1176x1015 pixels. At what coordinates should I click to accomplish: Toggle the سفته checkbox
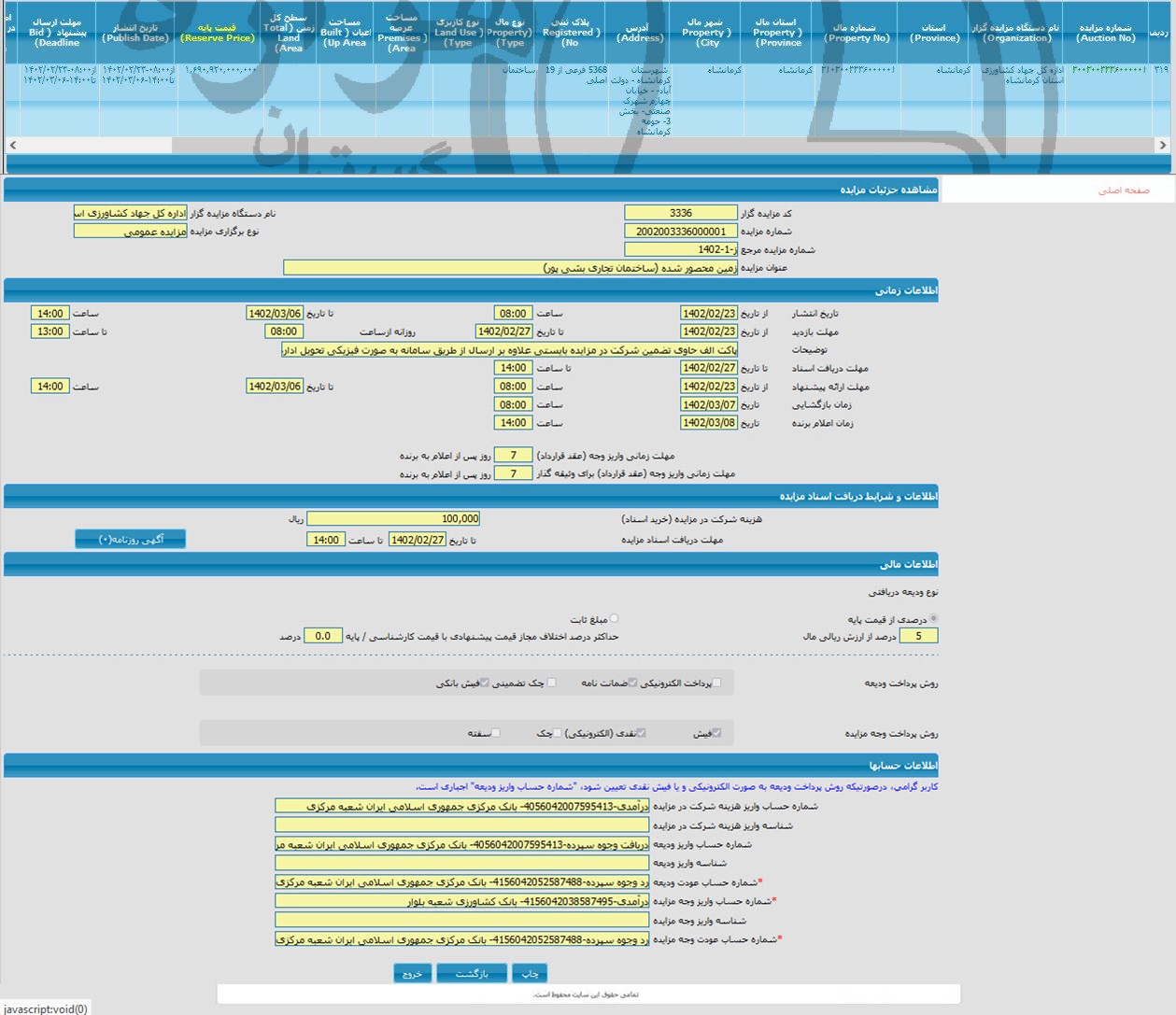(496, 733)
